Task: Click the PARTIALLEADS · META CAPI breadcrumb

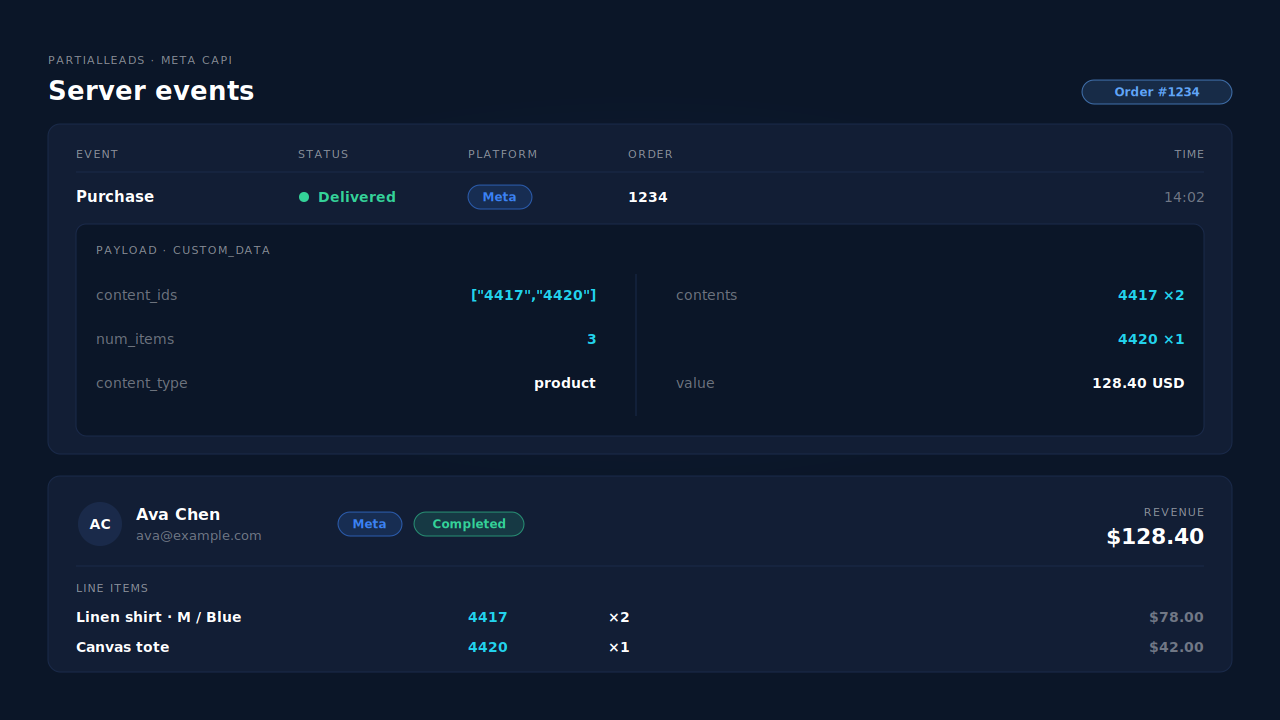Action: coord(140,60)
